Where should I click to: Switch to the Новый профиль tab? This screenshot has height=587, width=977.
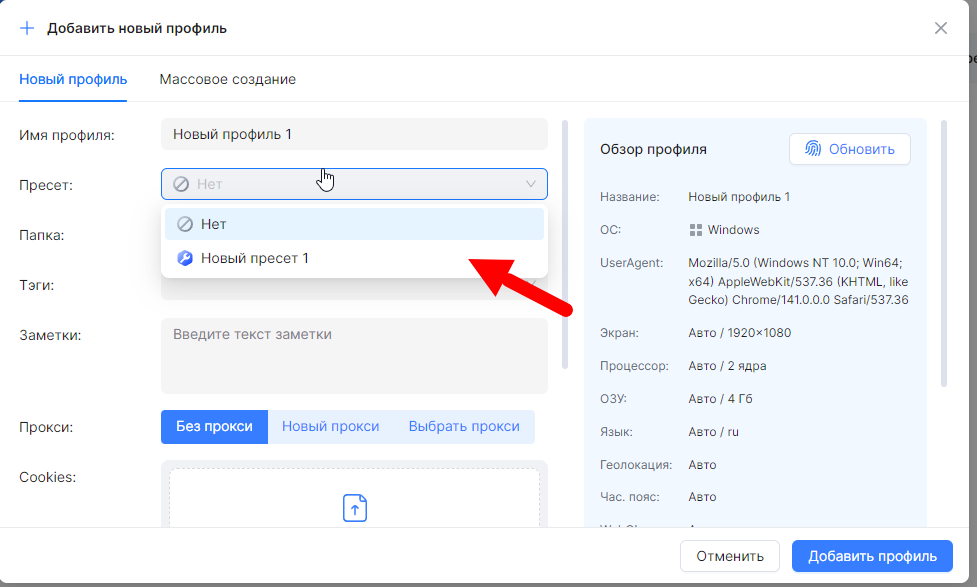pos(73,79)
